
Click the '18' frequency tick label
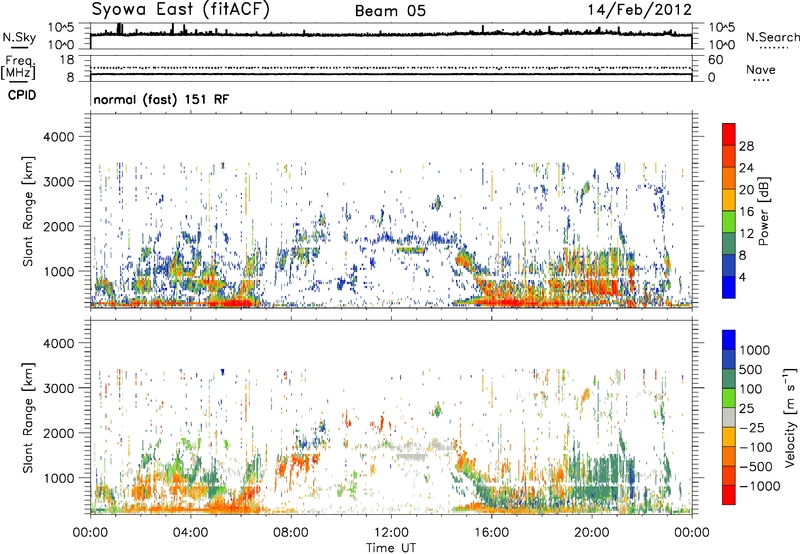coord(67,60)
